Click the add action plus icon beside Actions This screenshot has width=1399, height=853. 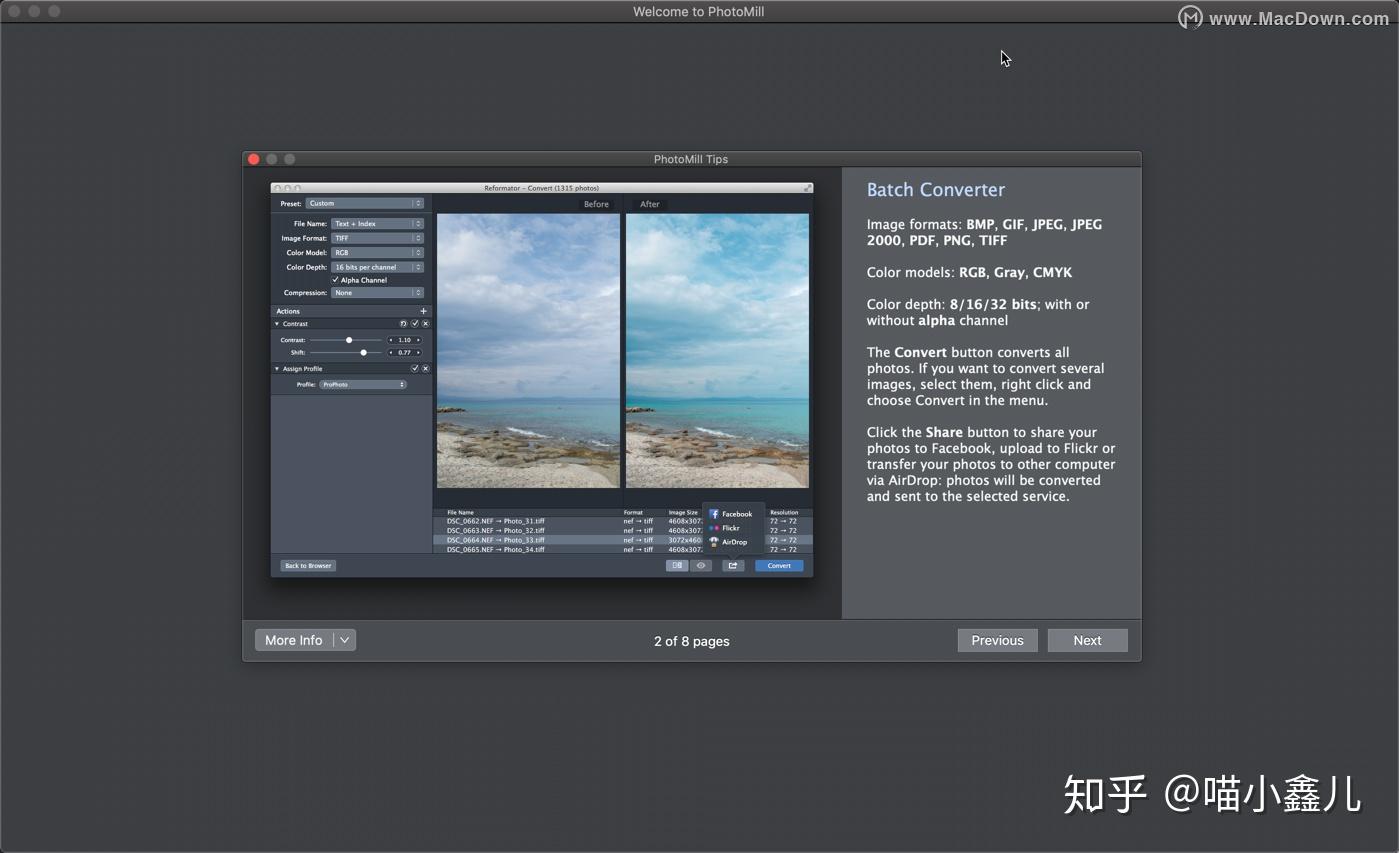[x=424, y=311]
